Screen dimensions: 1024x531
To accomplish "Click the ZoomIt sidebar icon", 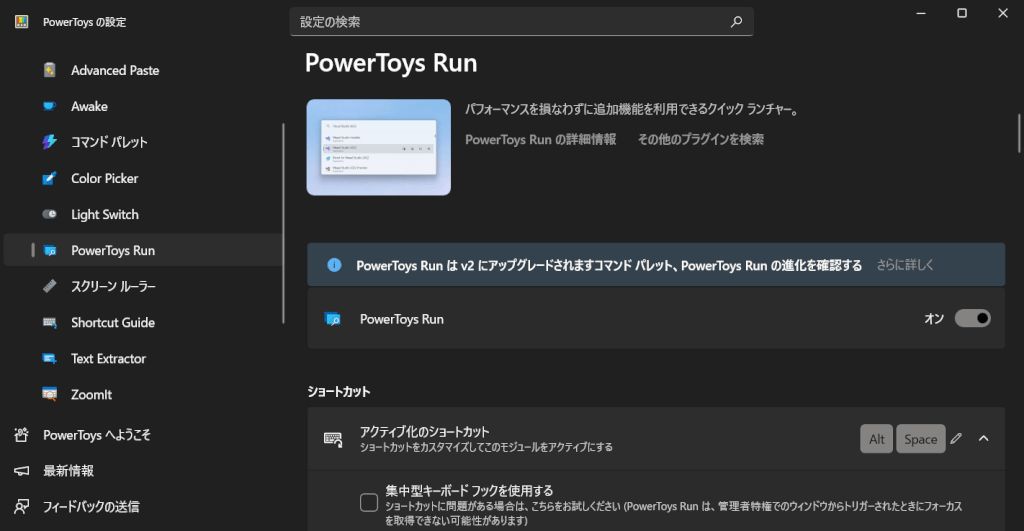I will [50, 394].
